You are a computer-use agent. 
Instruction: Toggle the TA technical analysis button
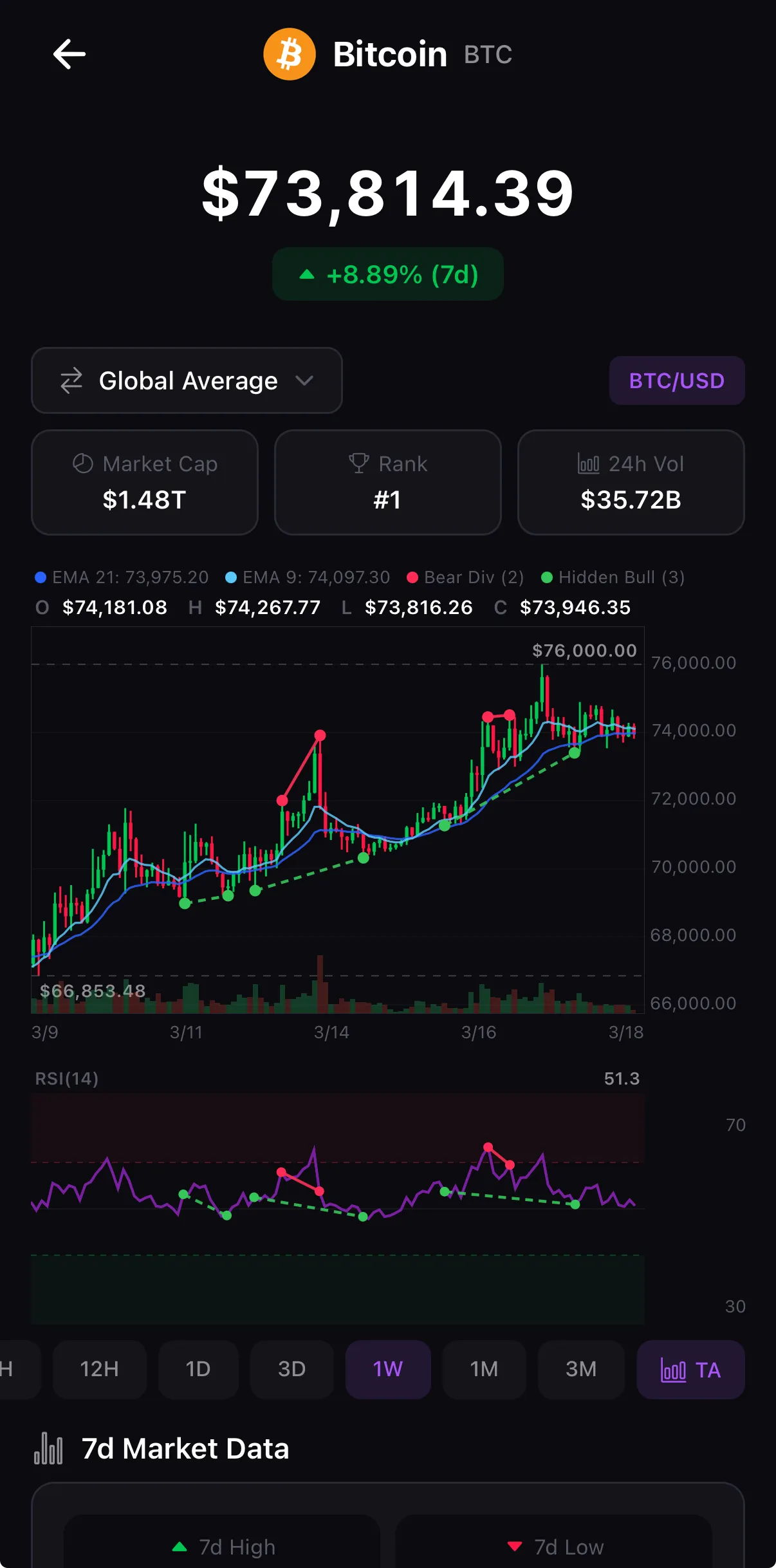pos(691,1369)
